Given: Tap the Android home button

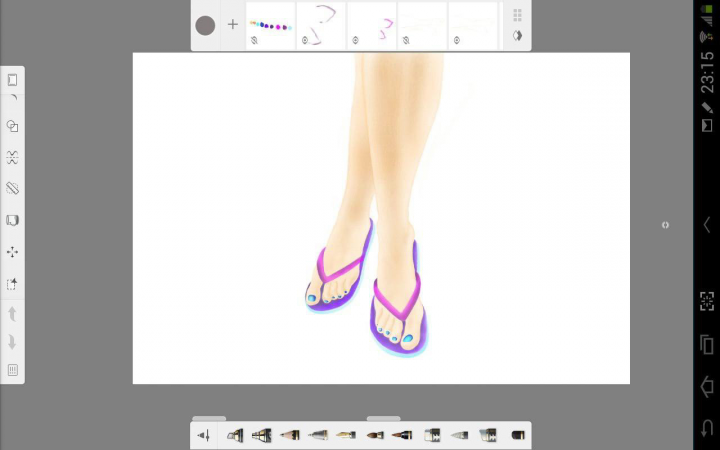Looking at the screenshot, I should tap(707, 387).
